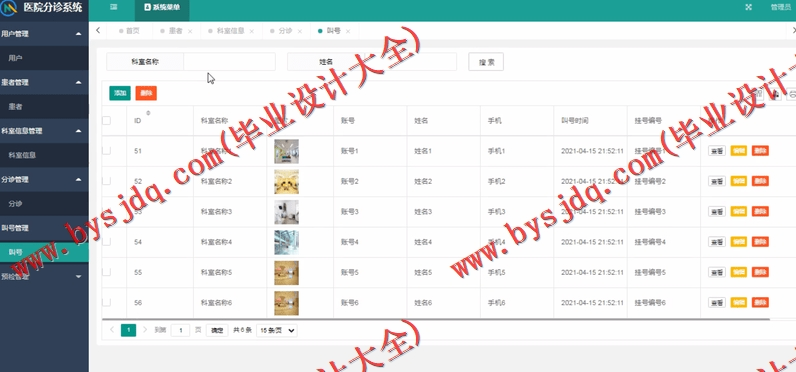This screenshot has width=796, height=372.
Task: Close the 分诊 tab
Action: coord(300,31)
